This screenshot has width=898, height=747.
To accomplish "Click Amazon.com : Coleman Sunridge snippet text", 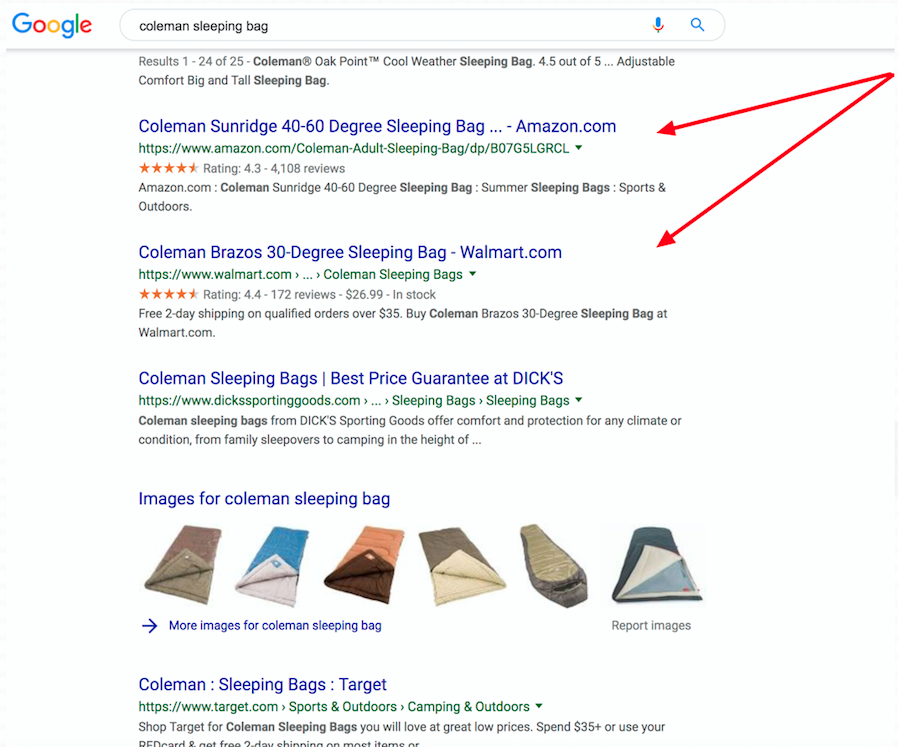I will (402, 197).
